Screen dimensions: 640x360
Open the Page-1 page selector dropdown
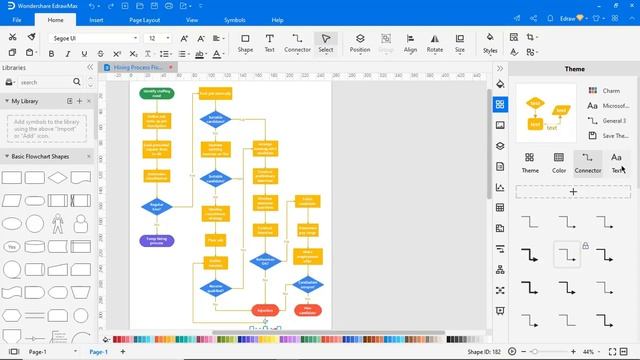tap(75, 351)
